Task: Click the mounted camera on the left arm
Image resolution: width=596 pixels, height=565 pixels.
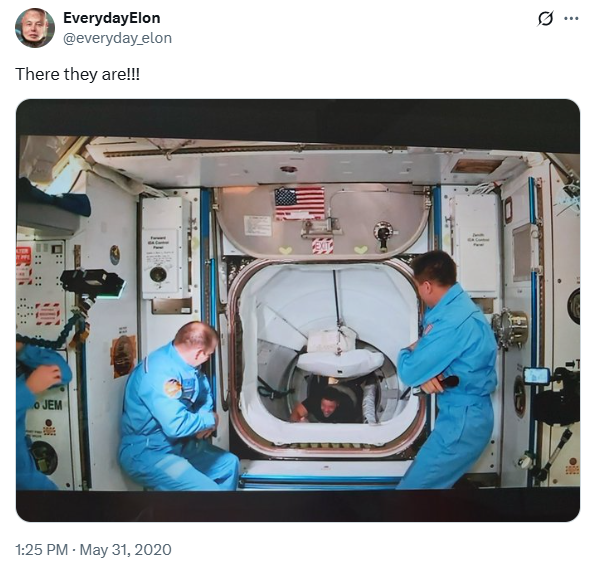Action: (93, 283)
